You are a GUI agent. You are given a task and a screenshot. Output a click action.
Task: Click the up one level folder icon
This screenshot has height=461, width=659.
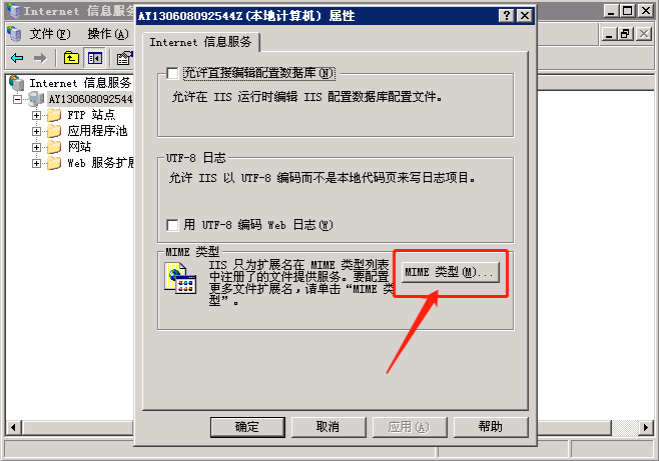point(71,58)
